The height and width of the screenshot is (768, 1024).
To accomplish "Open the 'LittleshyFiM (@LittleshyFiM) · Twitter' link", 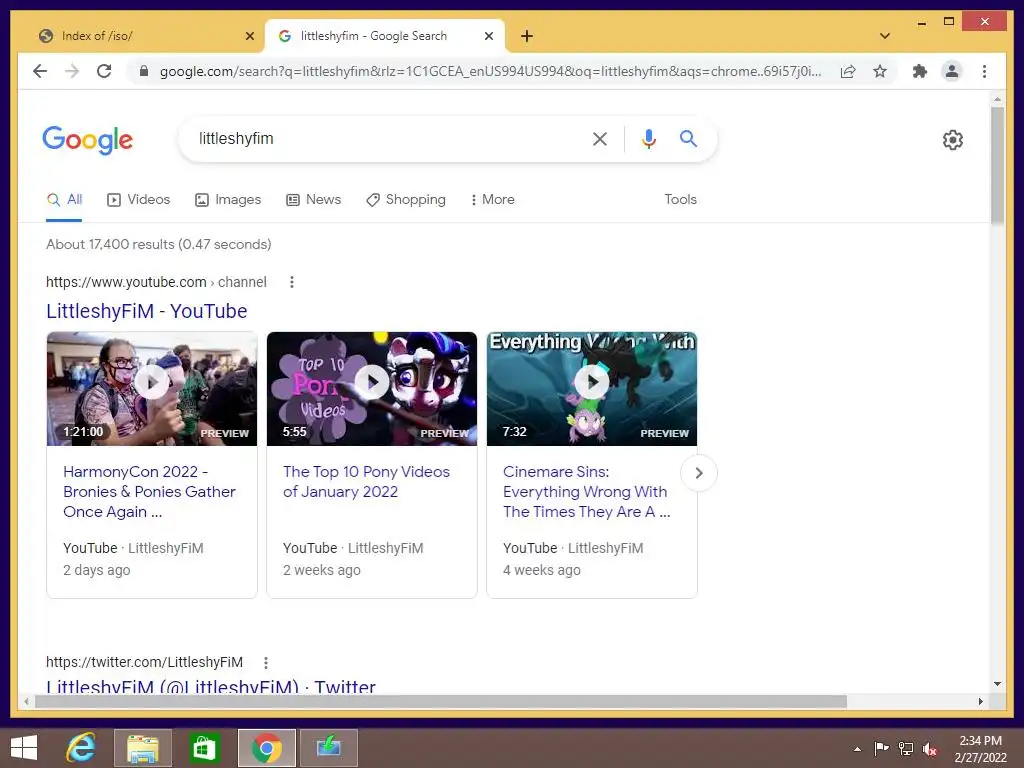I will pos(210,686).
